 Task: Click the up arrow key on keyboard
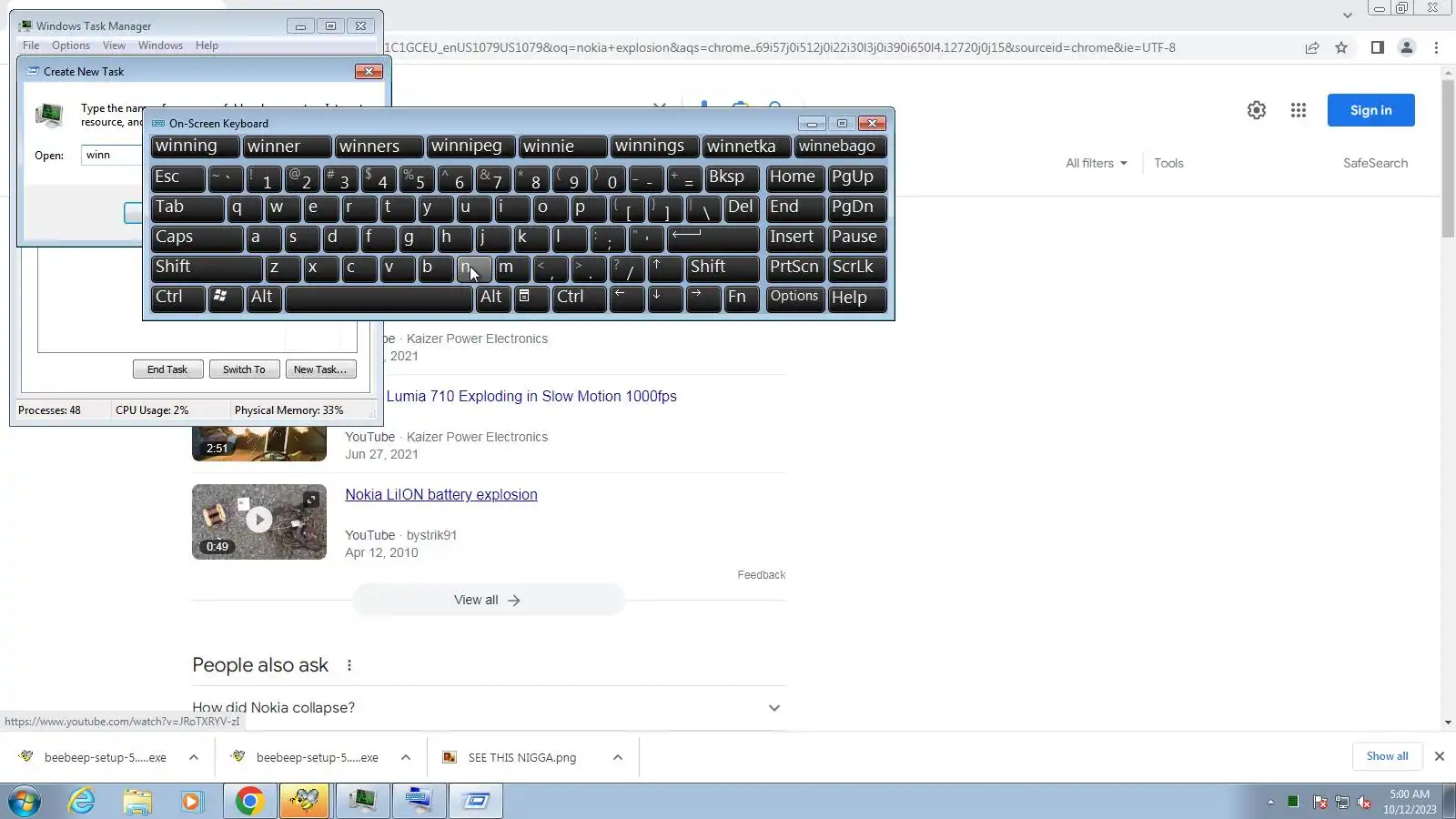[x=665, y=268]
